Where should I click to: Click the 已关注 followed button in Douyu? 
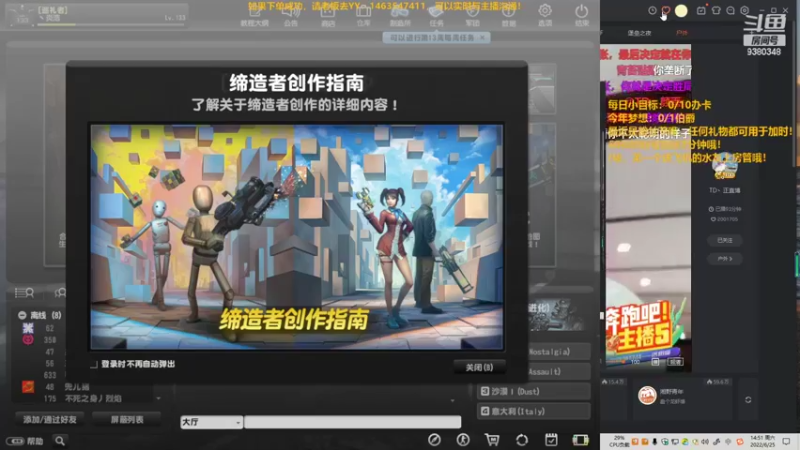725,240
